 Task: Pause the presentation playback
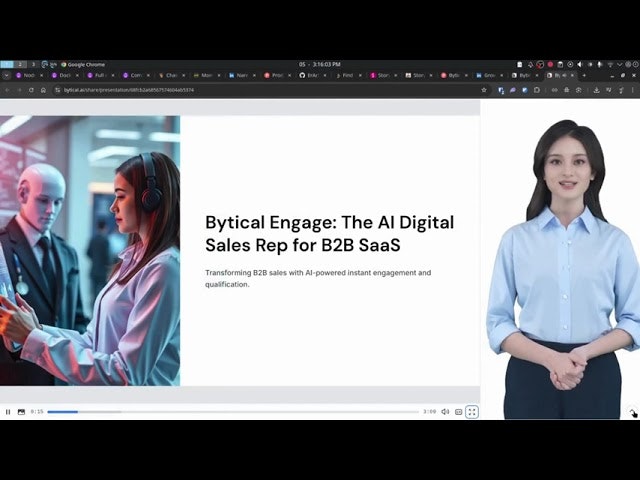tap(8, 412)
